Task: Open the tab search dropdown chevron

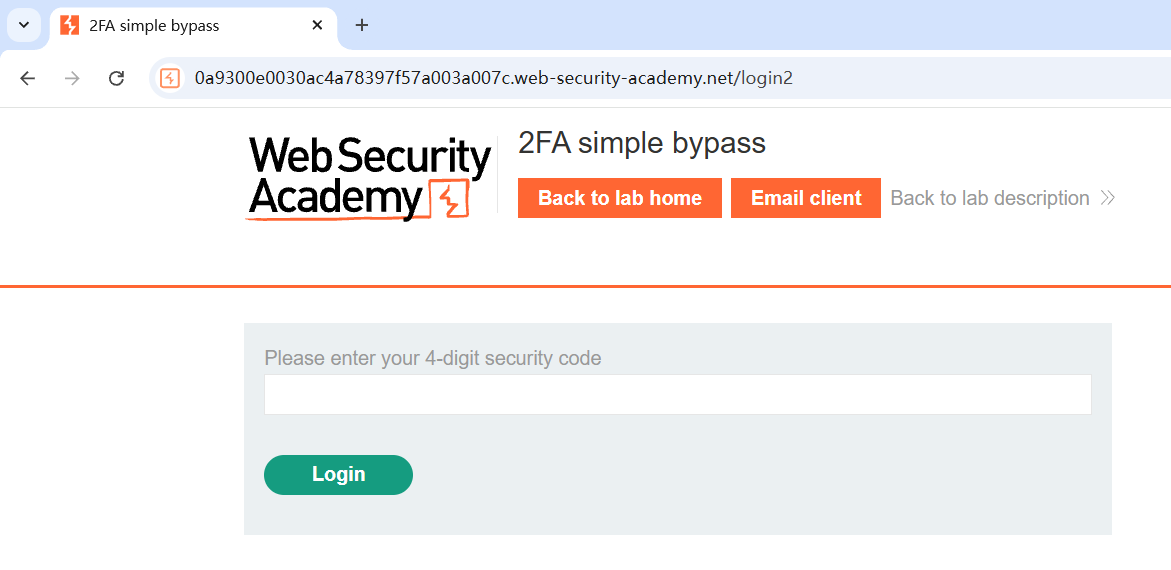Action: 24,25
